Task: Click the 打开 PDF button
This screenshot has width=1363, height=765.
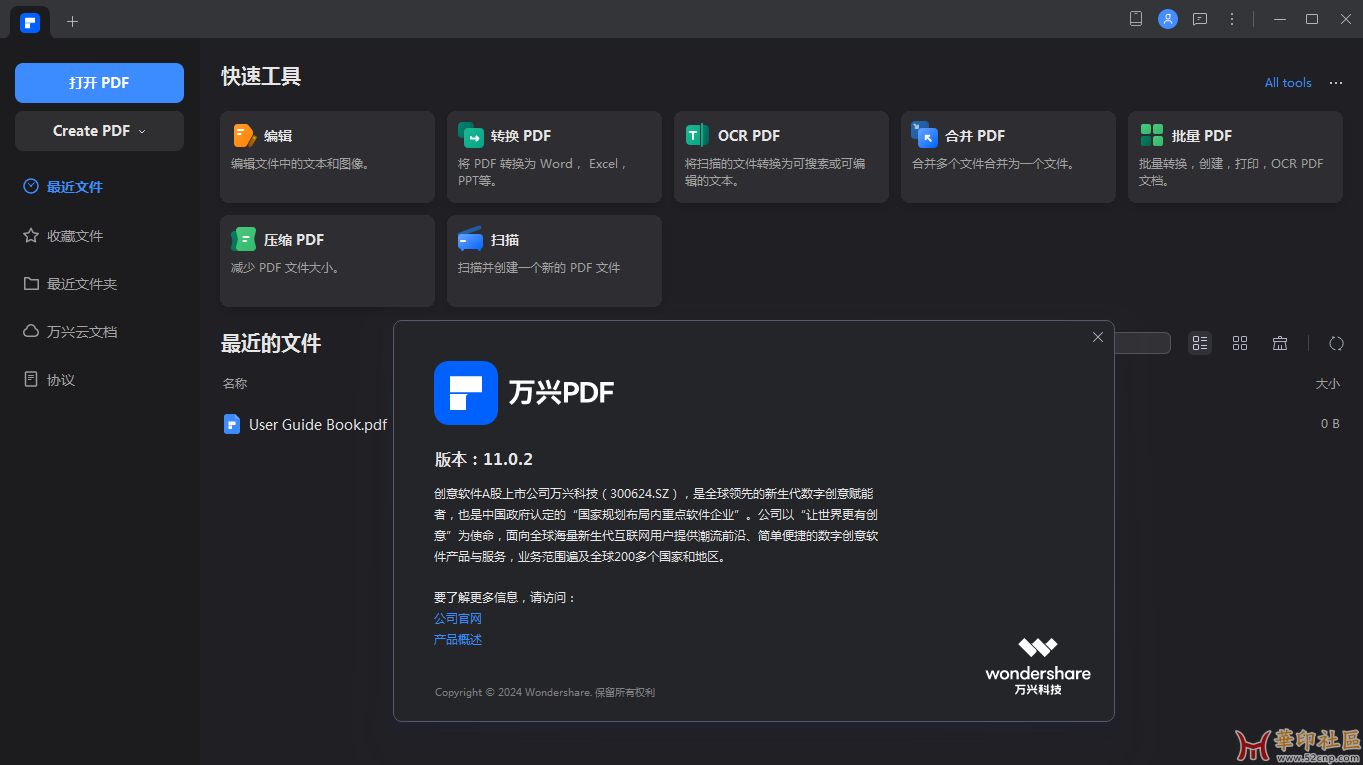Action: [x=99, y=83]
